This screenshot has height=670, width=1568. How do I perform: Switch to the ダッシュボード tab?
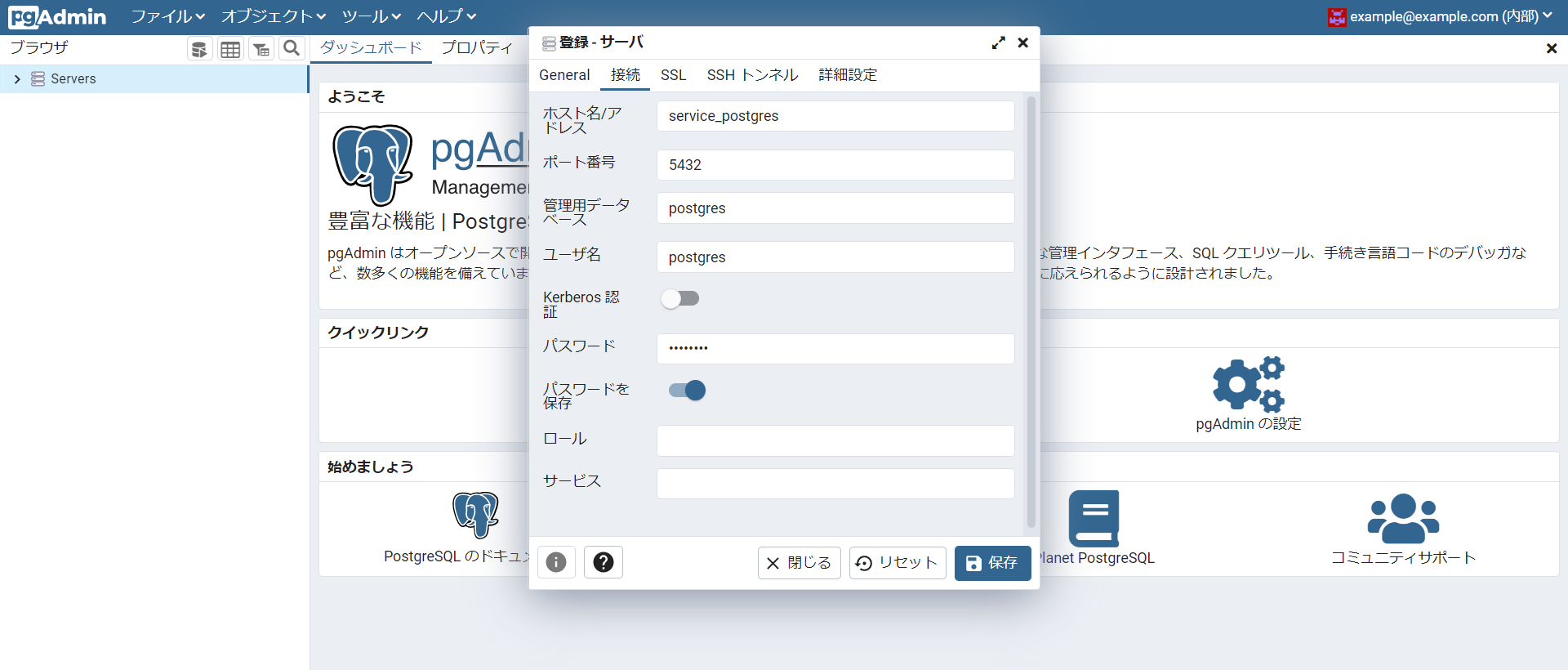[x=371, y=47]
